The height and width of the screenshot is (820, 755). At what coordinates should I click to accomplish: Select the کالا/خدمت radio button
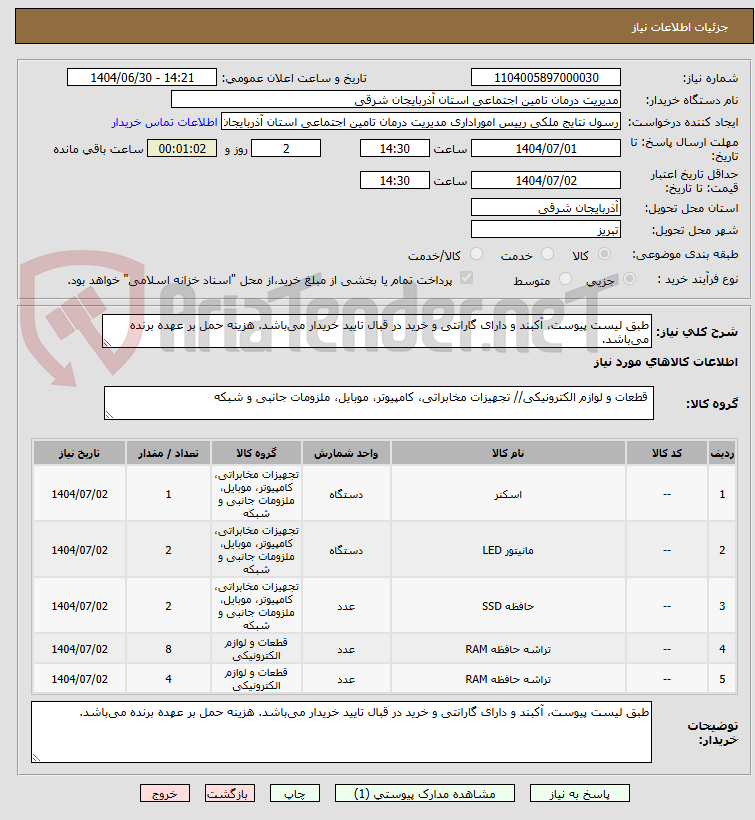476,254
